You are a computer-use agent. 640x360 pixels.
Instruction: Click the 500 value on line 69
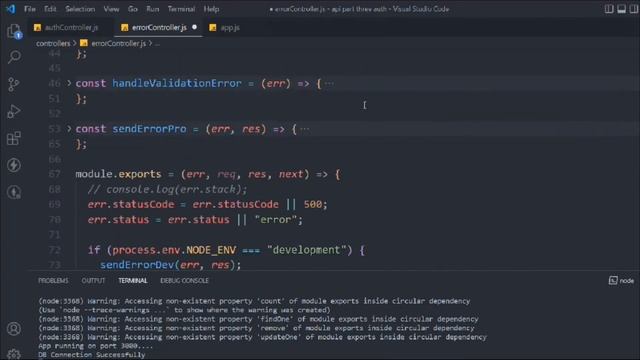(x=313, y=204)
